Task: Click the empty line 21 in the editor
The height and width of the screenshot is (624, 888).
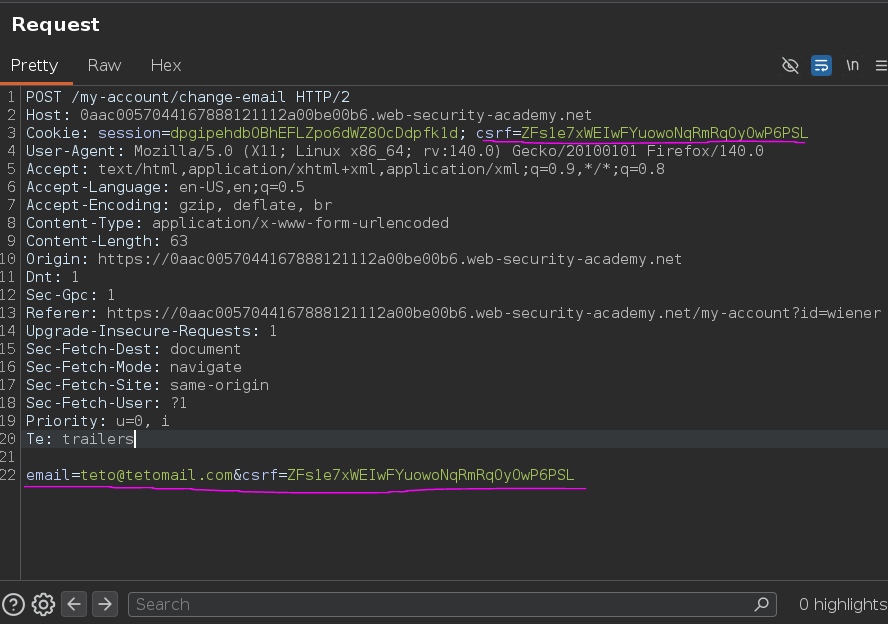Action: tap(453, 457)
